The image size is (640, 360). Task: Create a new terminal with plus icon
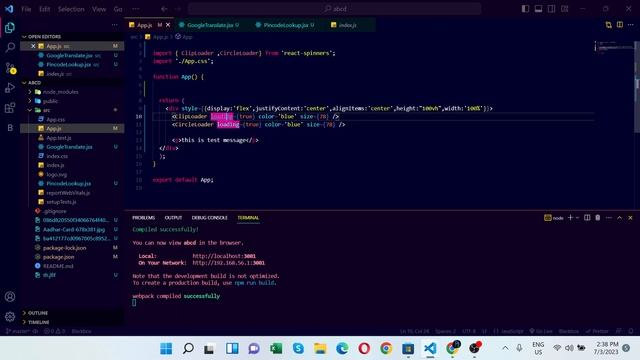point(570,218)
